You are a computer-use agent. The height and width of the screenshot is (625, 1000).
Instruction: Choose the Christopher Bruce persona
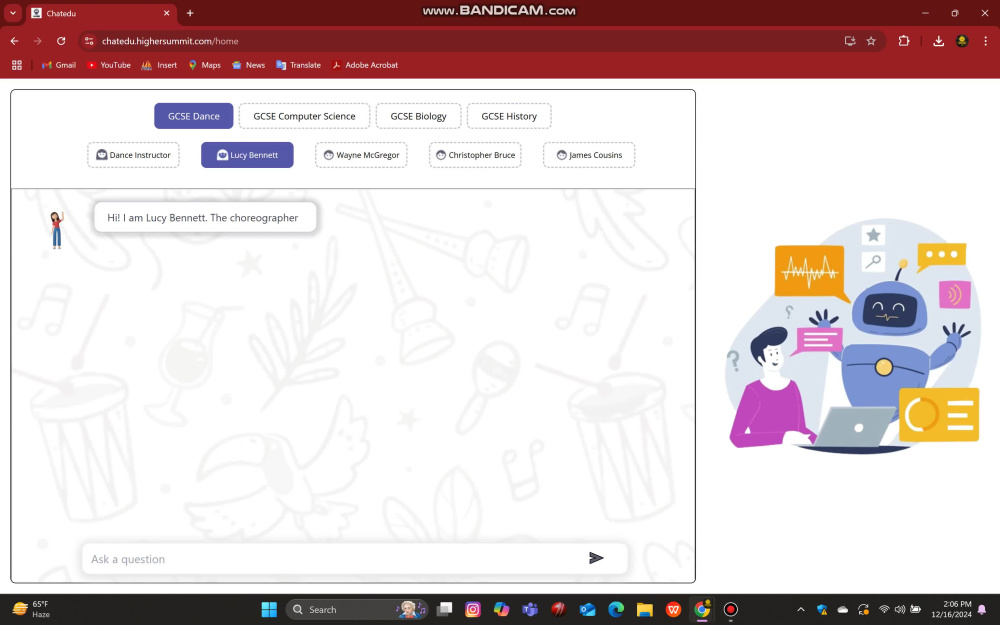pyautogui.click(x=475, y=155)
